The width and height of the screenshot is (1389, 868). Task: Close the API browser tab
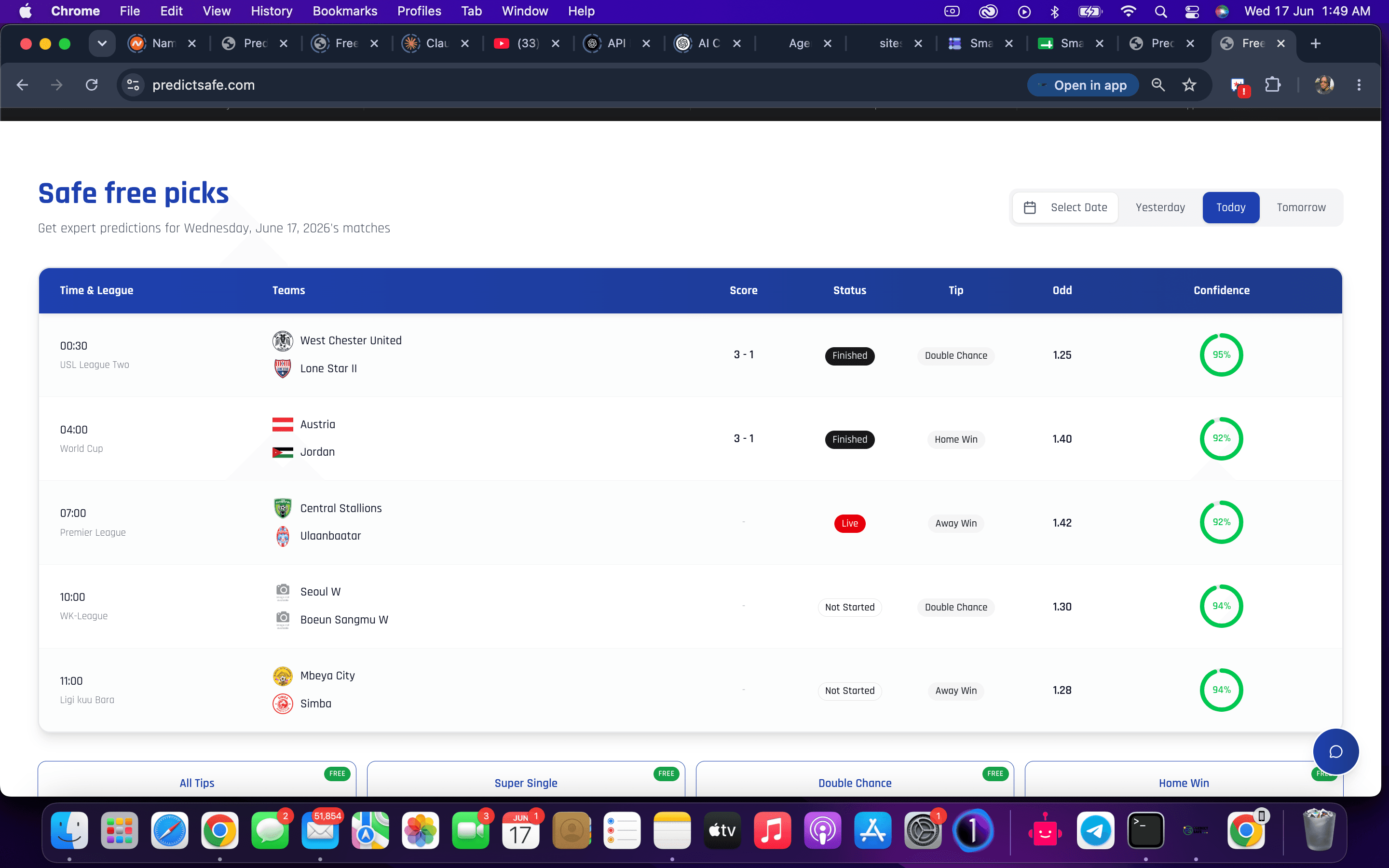(x=646, y=43)
